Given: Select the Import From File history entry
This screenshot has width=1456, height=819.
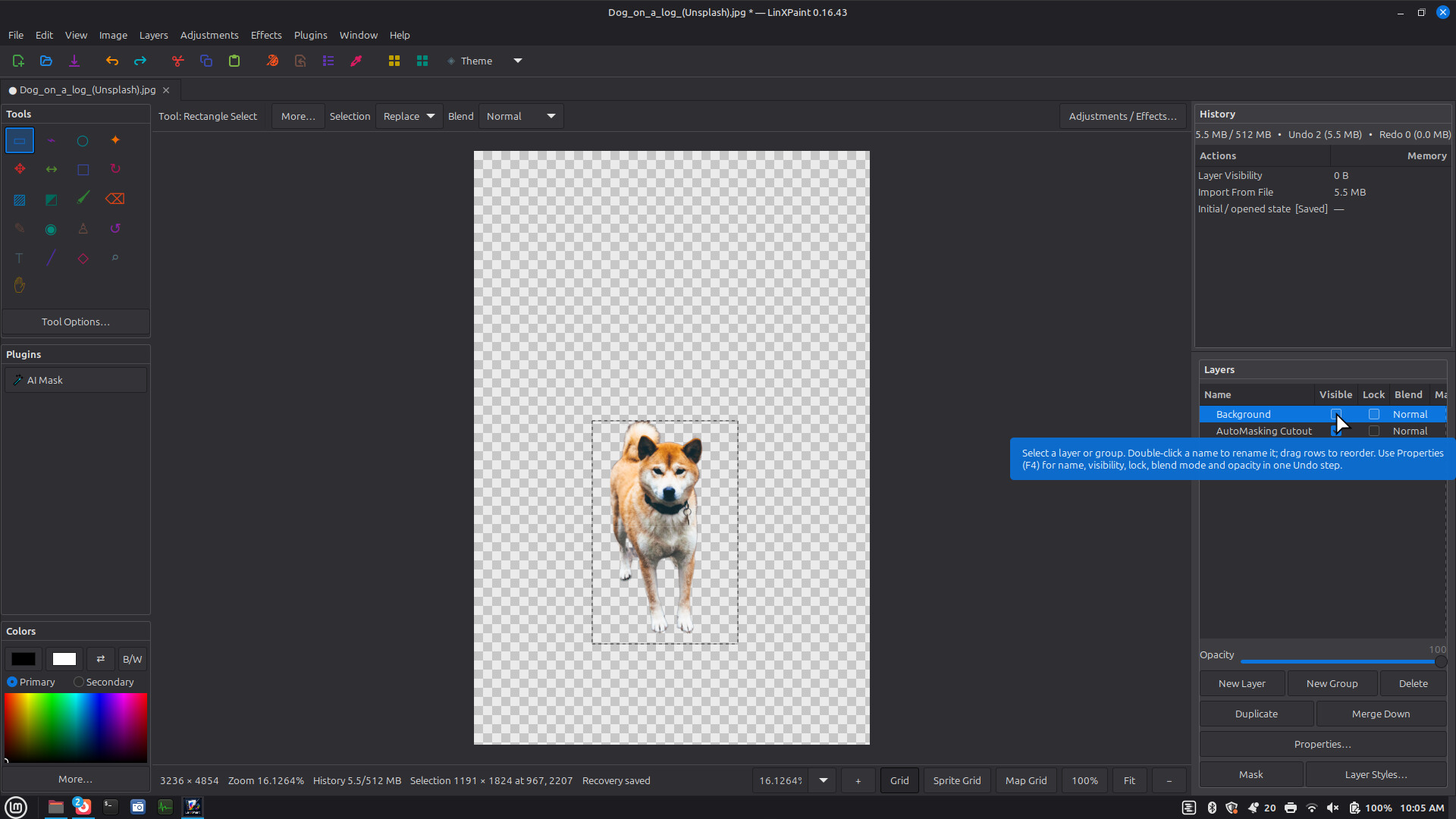Looking at the screenshot, I should coord(1323,192).
